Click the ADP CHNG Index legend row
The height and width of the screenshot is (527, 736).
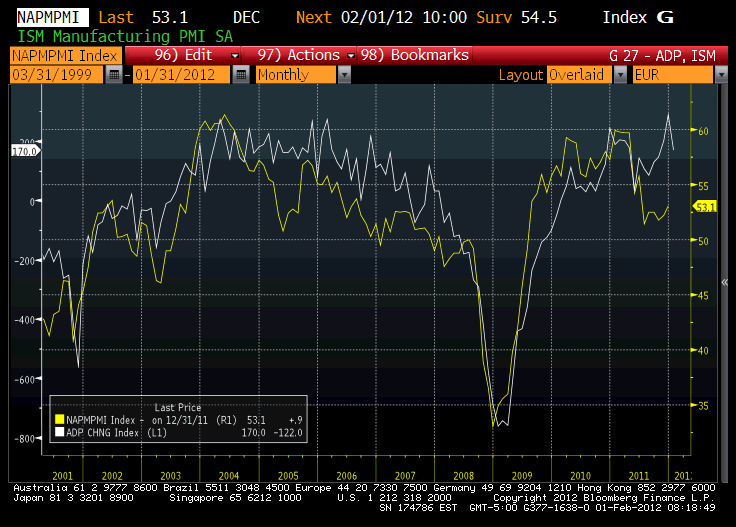178,432
